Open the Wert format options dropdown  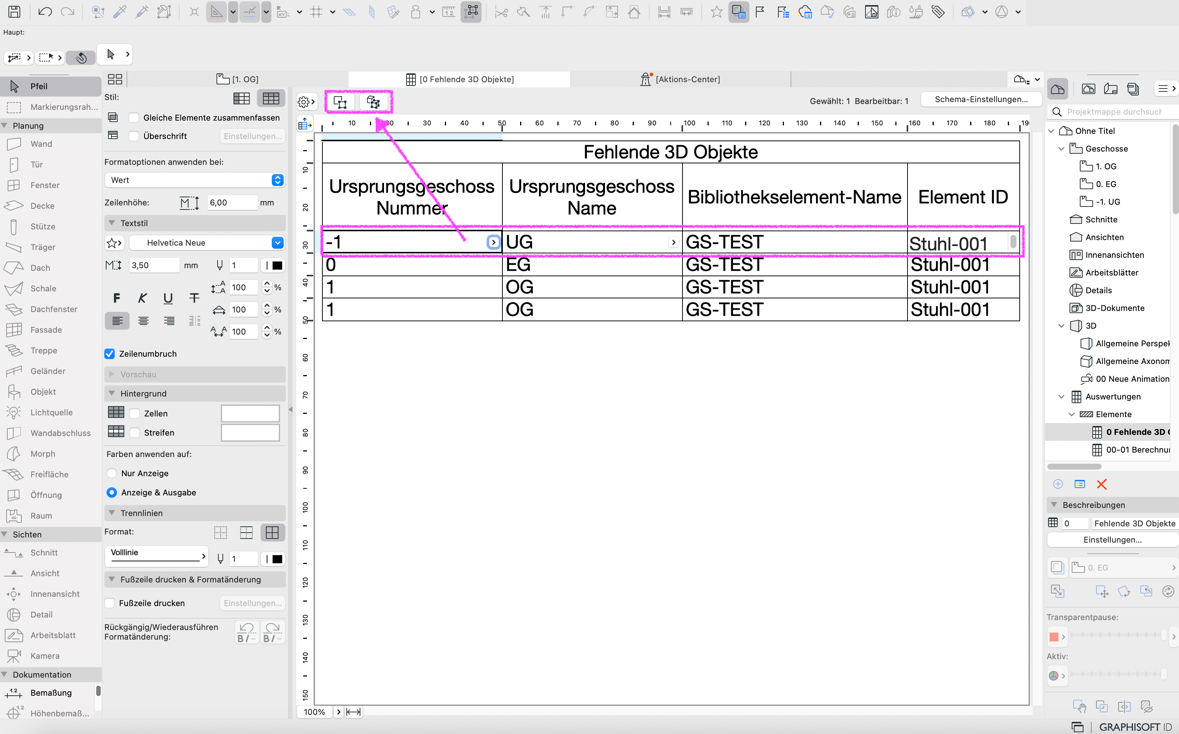194,180
